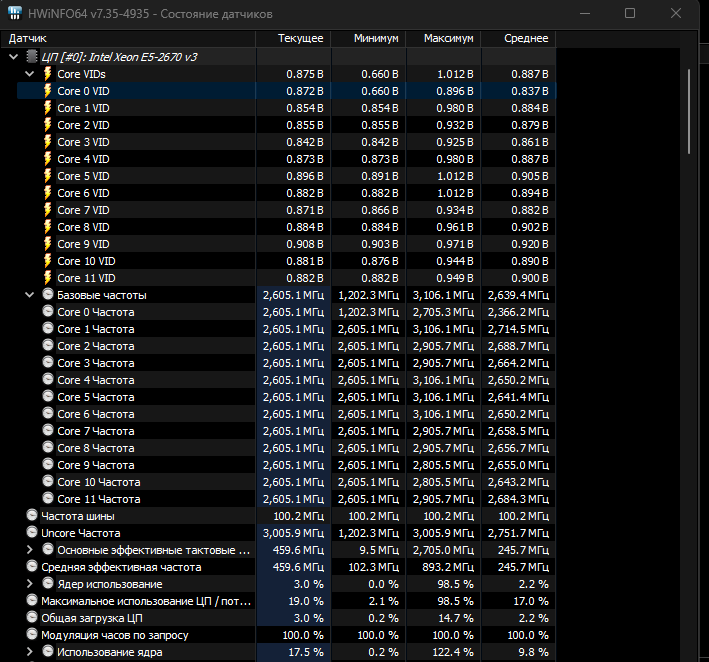Screen dimensions: 709x662
Task: Click the vertical scrollbar thumb
Action: [x=689, y=111]
